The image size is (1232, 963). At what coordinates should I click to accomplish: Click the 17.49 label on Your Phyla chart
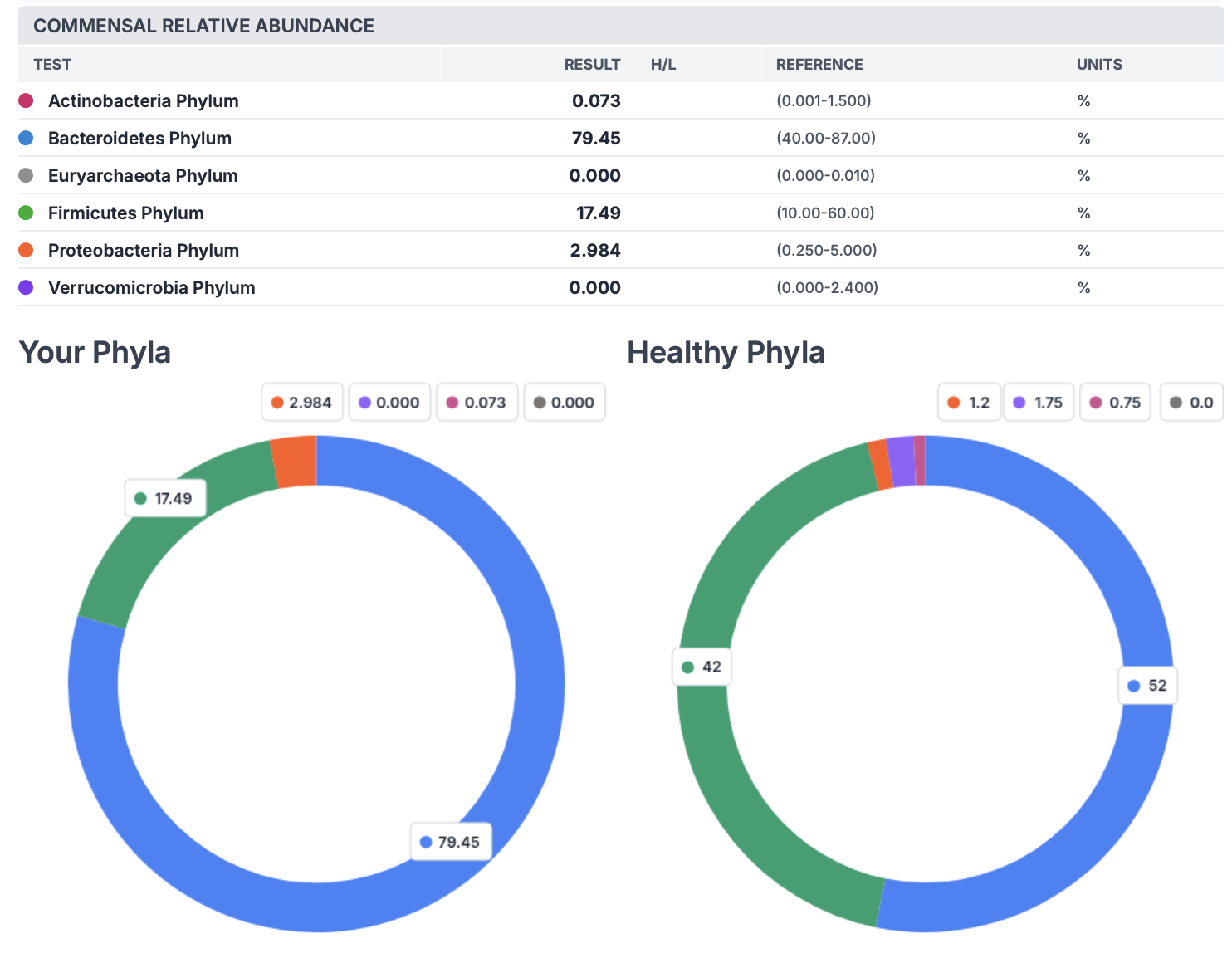(x=165, y=498)
